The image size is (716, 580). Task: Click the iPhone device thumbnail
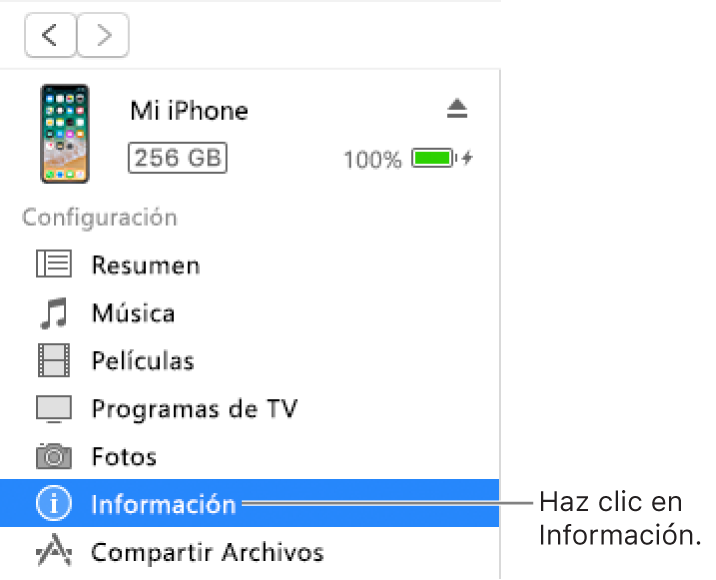pos(64,134)
